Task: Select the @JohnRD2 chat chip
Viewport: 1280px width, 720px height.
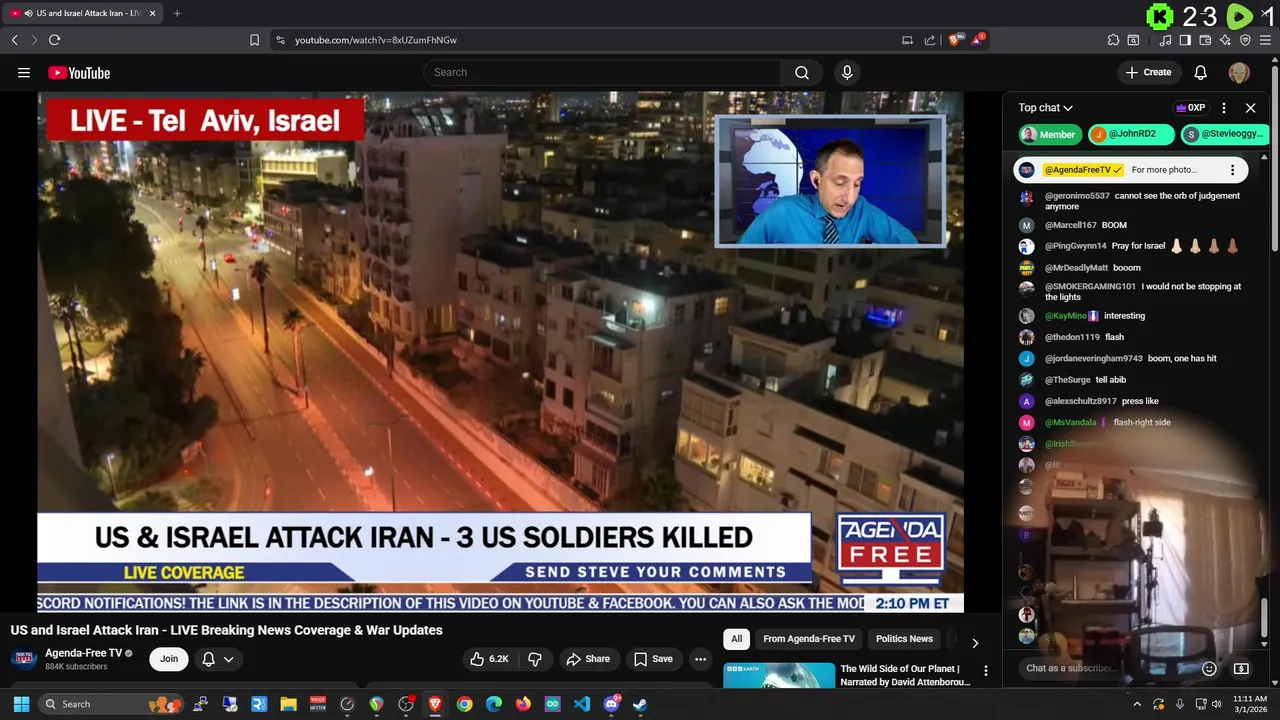Action: (x=1131, y=134)
